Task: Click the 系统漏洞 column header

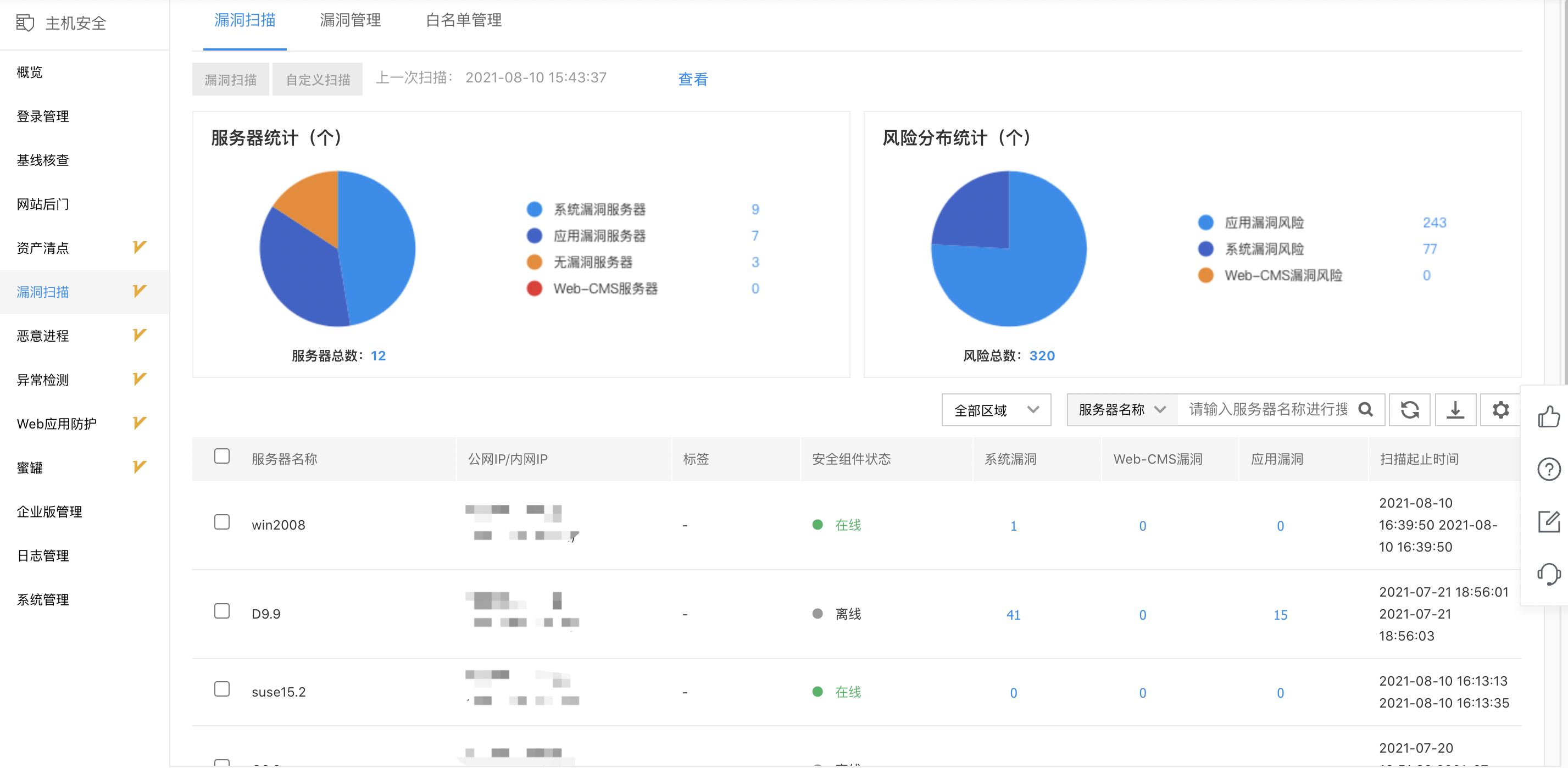Action: tap(1010, 459)
